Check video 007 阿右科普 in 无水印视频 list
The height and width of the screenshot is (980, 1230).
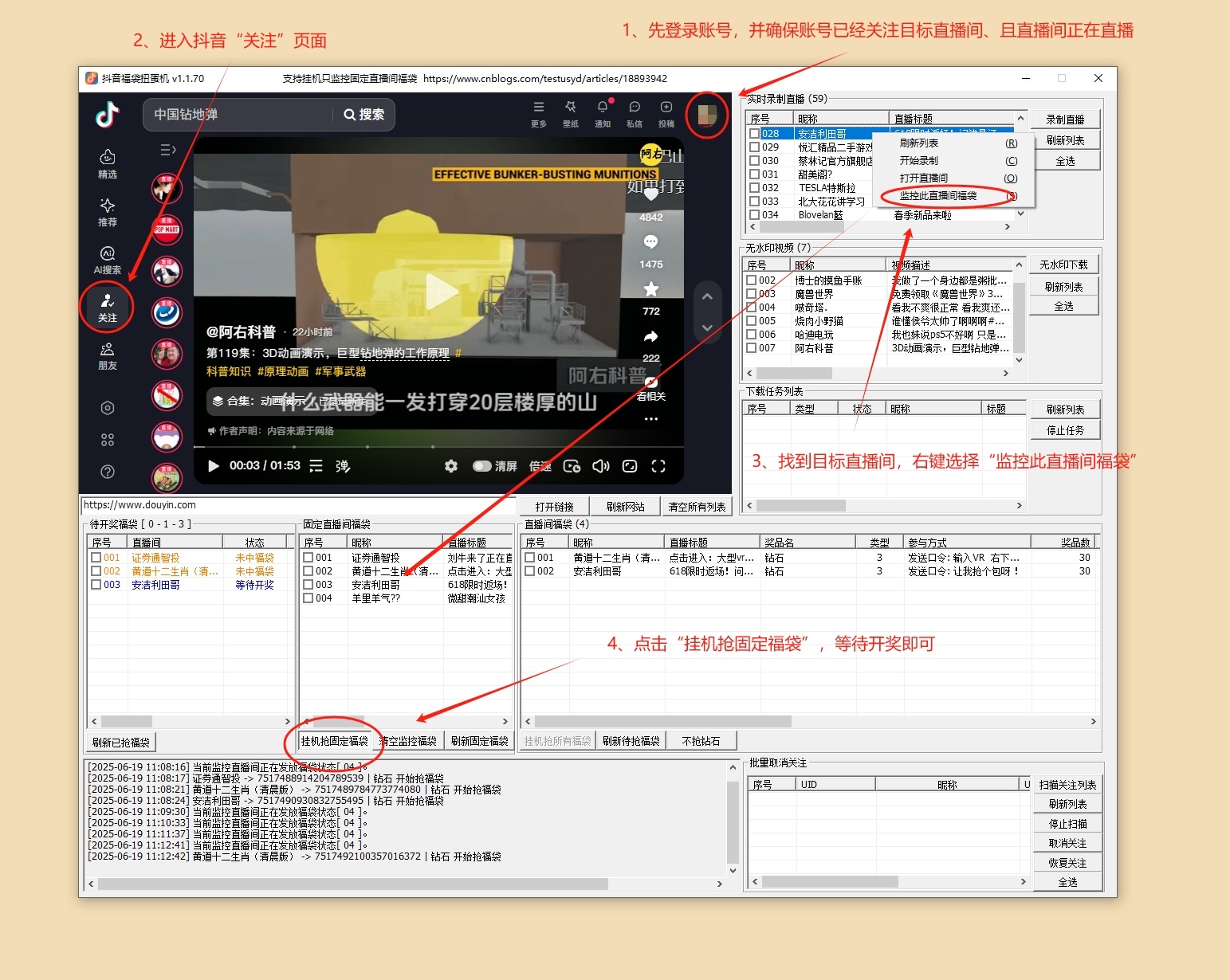click(x=753, y=348)
